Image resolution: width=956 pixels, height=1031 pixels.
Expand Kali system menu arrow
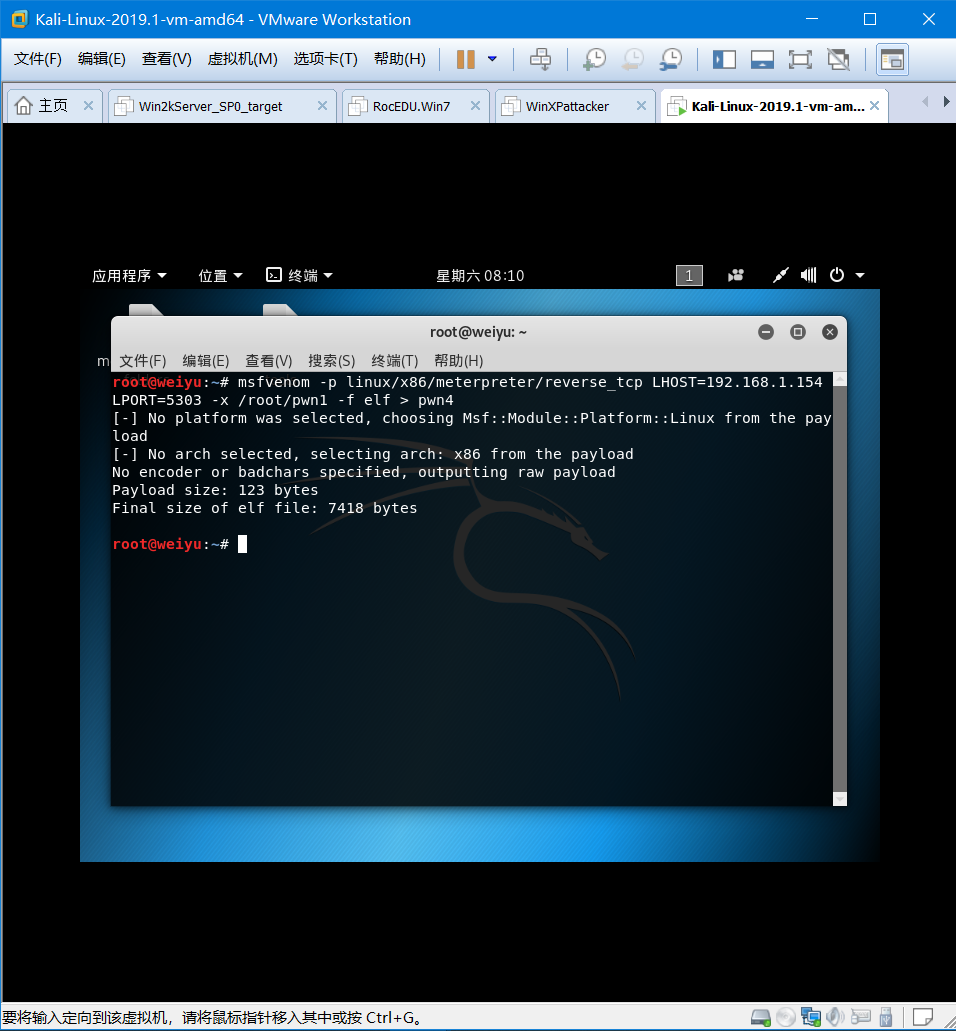click(x=859, y=276)
